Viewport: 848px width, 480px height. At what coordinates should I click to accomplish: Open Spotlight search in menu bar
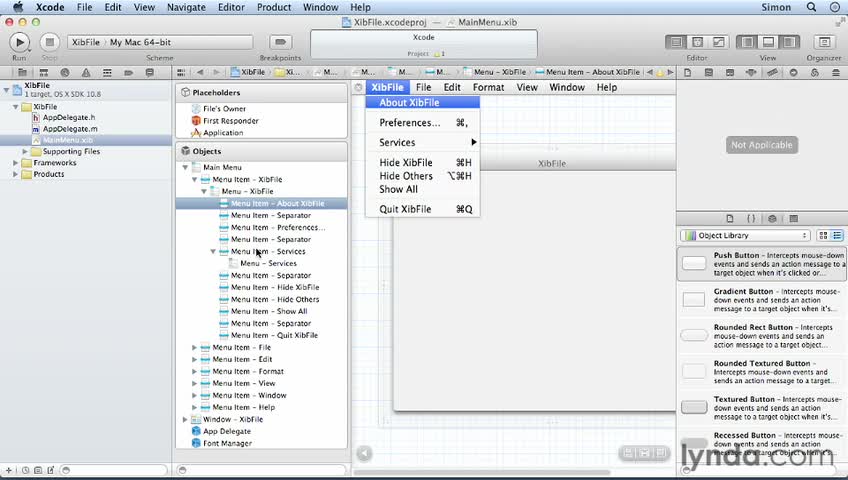(811, 7)
